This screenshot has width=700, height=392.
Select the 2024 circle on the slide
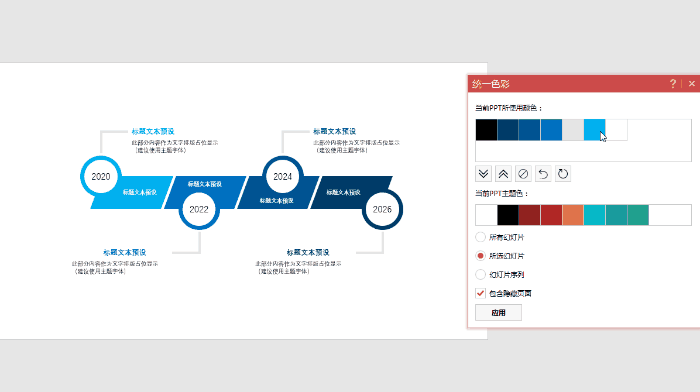(283, 177)
